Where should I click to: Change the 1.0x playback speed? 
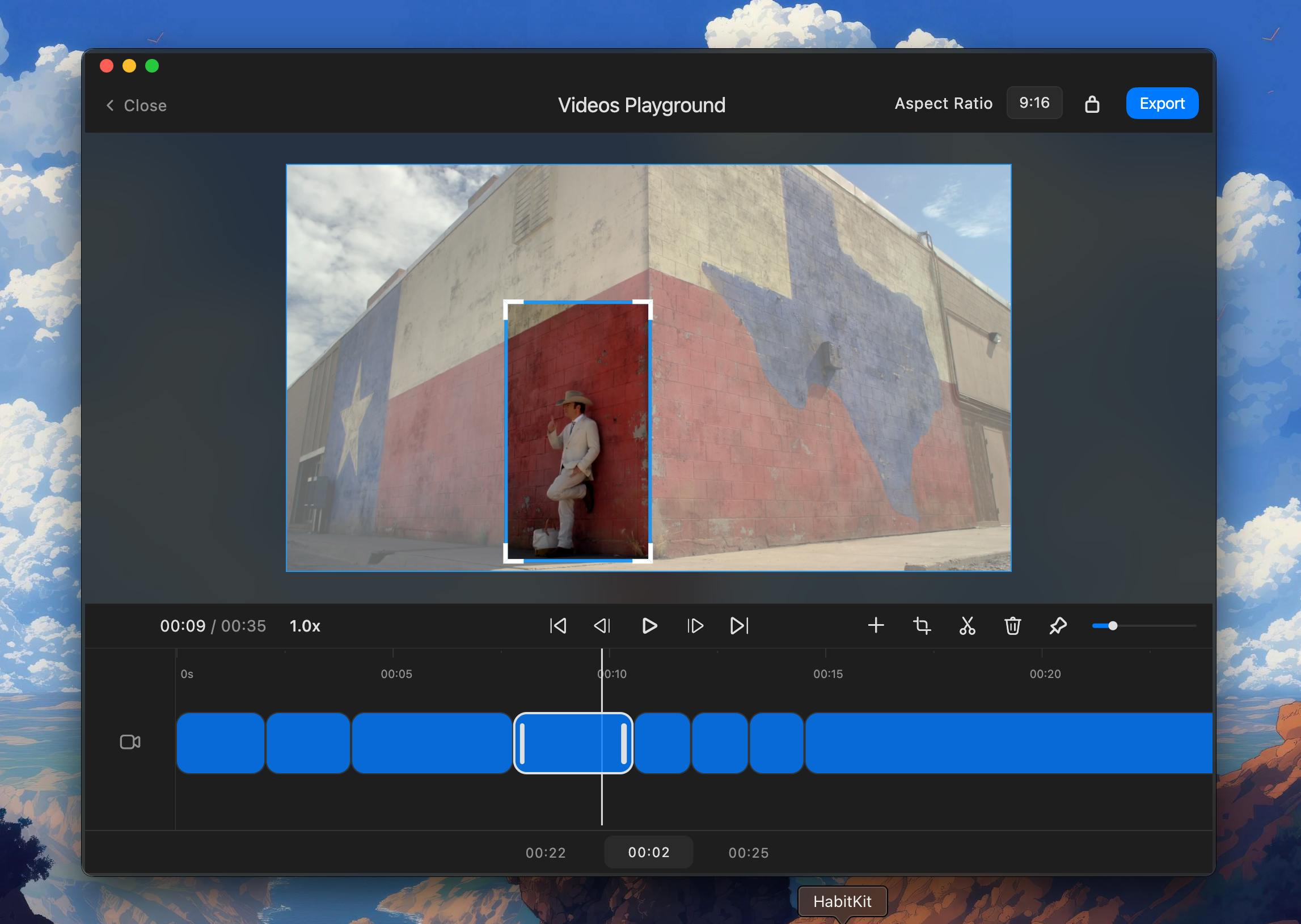(x=305, y=626)
